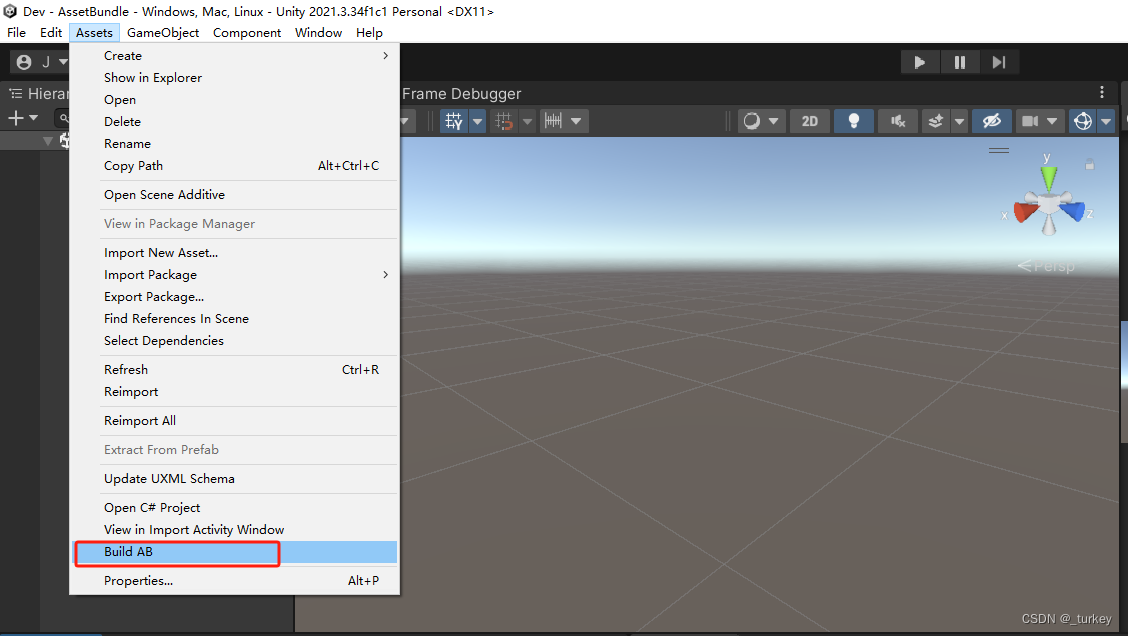Open the gizmos dropdown arrow
Image resolution: width=1128 pixels, height=636 pixels.
(1108, 120)
